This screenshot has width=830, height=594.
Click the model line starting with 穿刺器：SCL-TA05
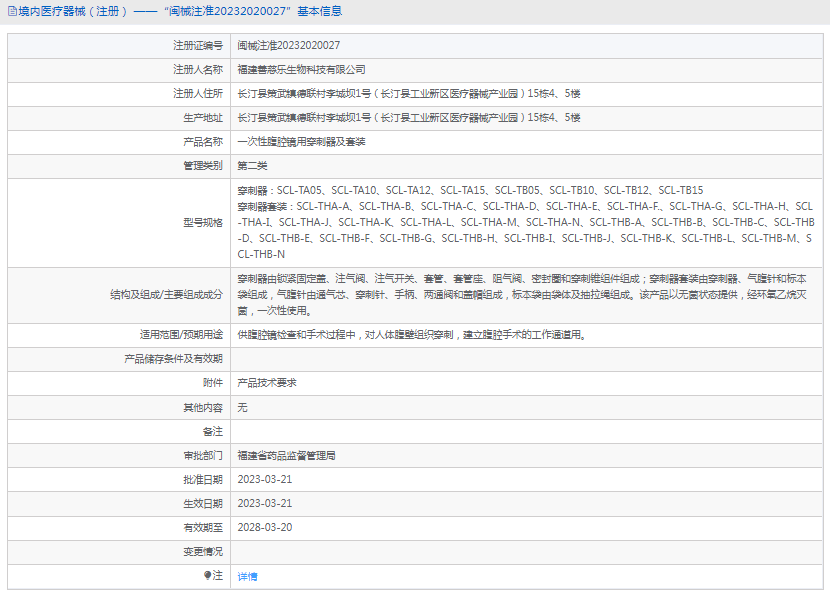coord(470,190)
